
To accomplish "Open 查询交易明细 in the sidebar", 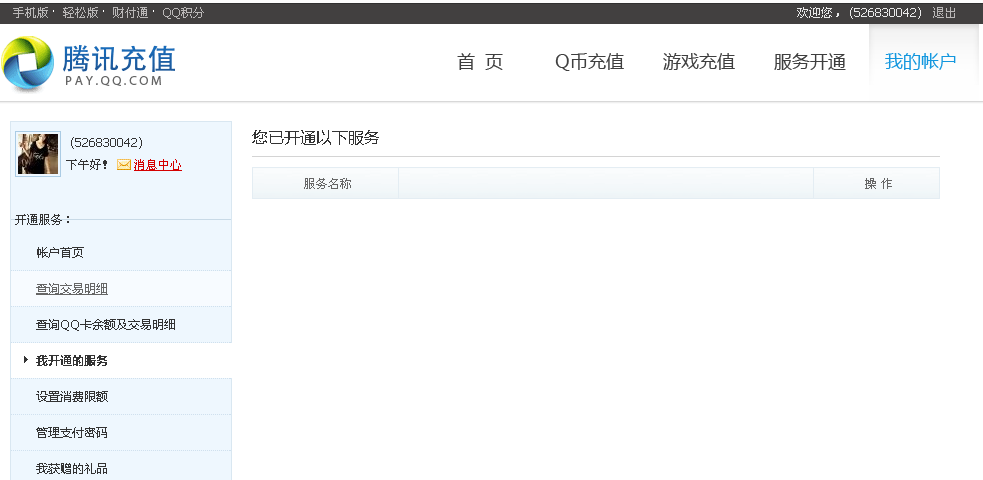I will click(71, 289).
